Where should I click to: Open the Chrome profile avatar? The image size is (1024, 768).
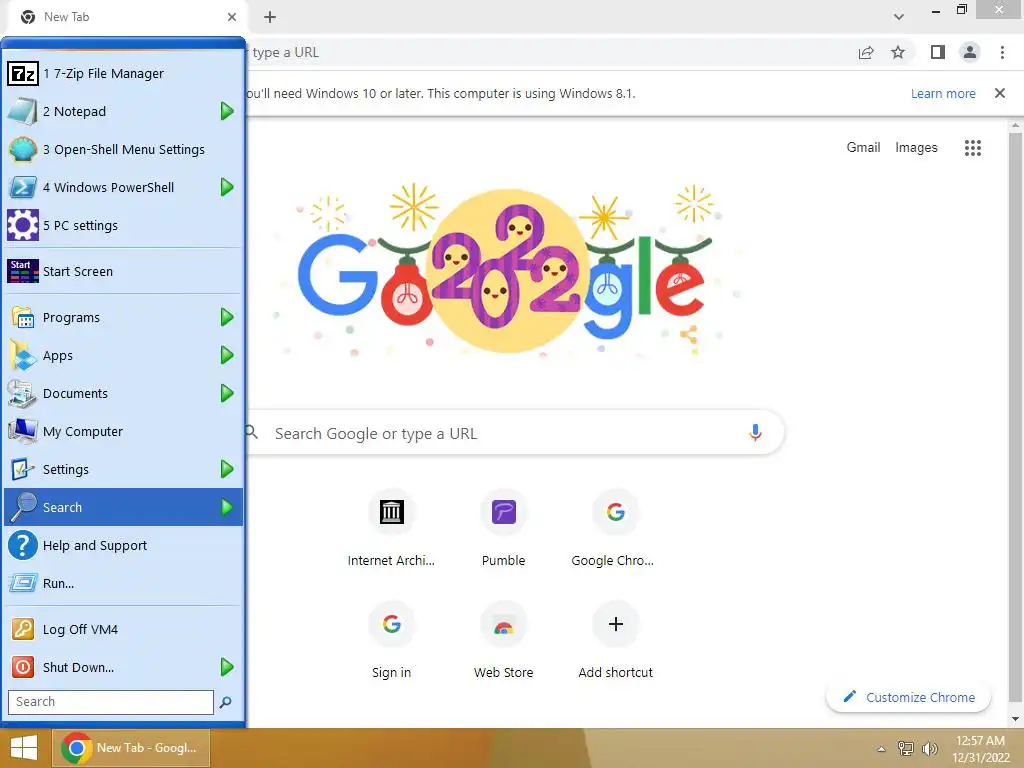(x=970, y=52)
